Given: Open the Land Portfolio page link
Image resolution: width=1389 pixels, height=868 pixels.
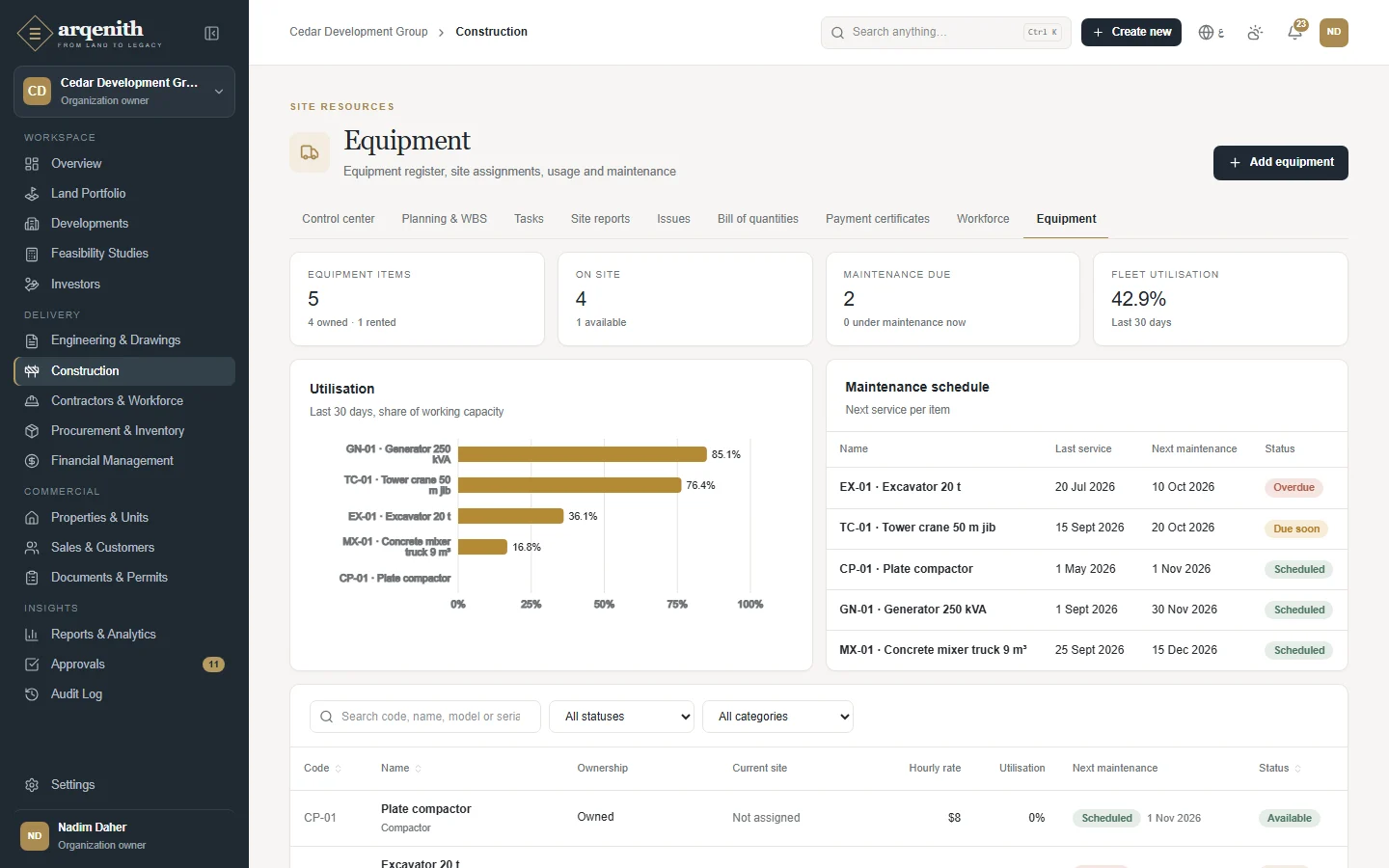Looking at the screenshot, I should point(124,194).
